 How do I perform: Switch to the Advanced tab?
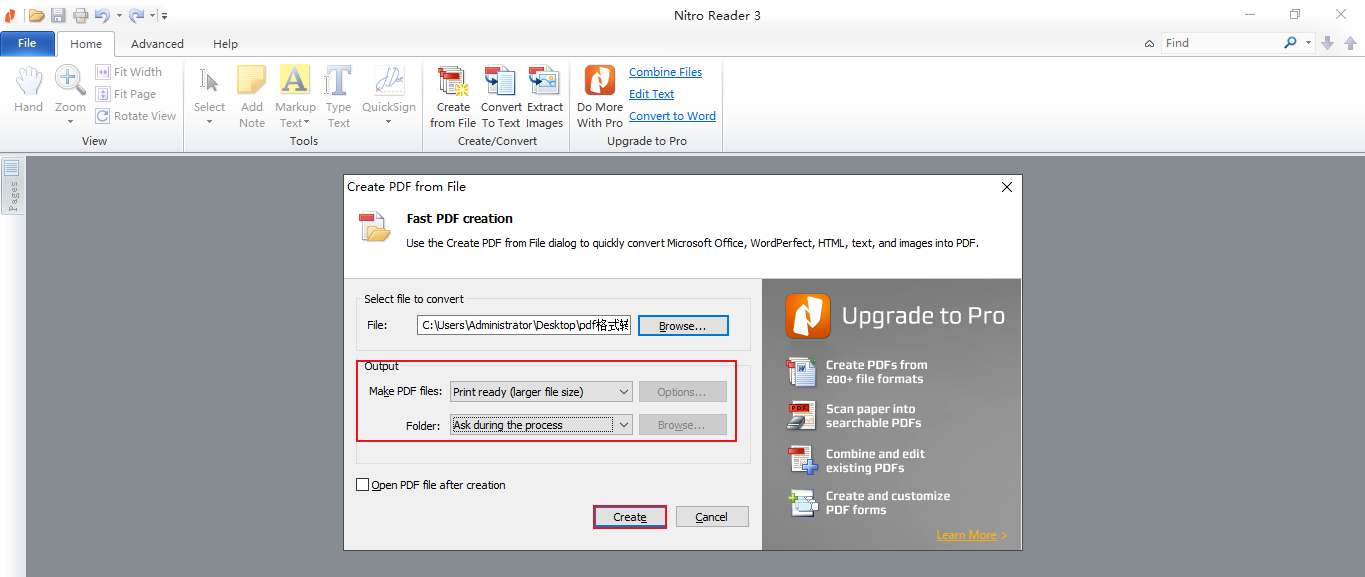(x=157, y=44)
